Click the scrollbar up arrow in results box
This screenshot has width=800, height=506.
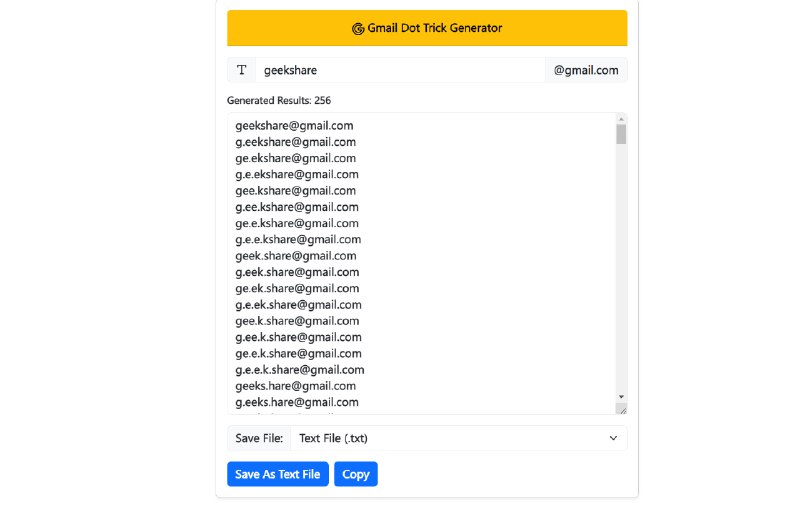[x=621, y=119]
